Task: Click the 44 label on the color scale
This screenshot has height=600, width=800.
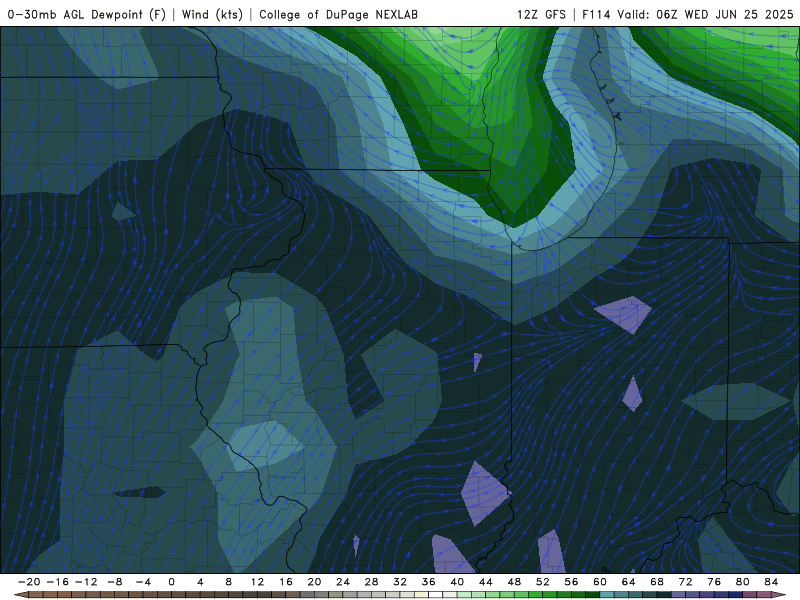Action: pyautogui.click(x=486, y=582)
